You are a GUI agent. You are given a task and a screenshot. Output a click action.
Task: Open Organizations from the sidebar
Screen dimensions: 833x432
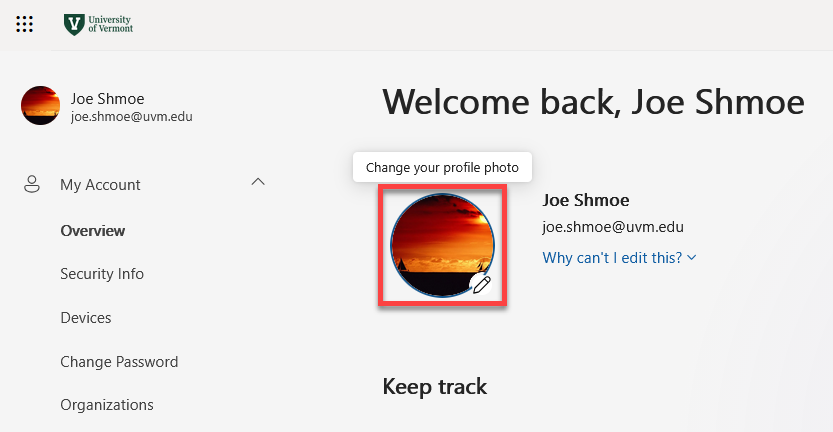pos(107,405)
